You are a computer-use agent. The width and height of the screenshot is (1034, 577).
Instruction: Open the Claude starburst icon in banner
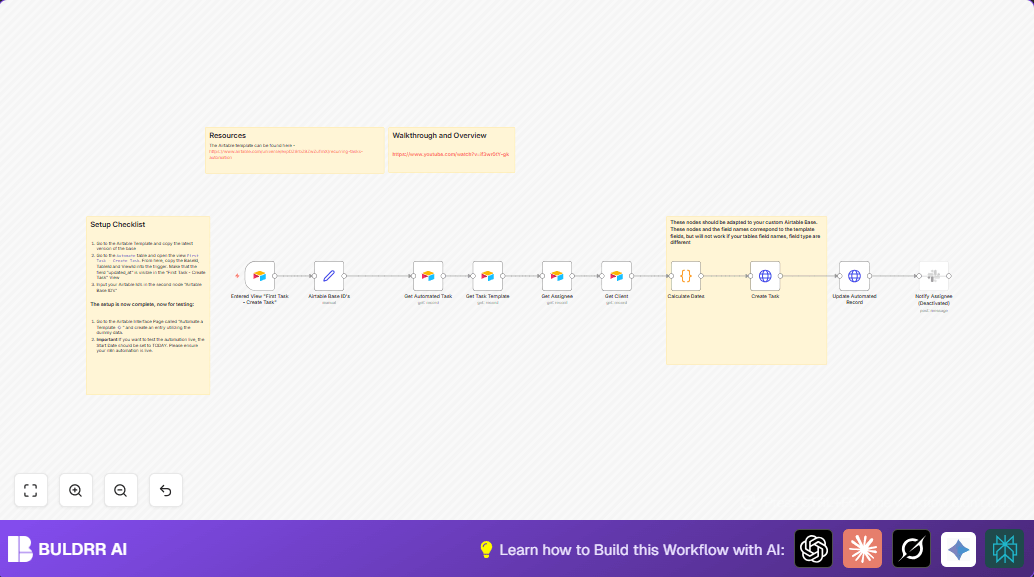point(862,549)
